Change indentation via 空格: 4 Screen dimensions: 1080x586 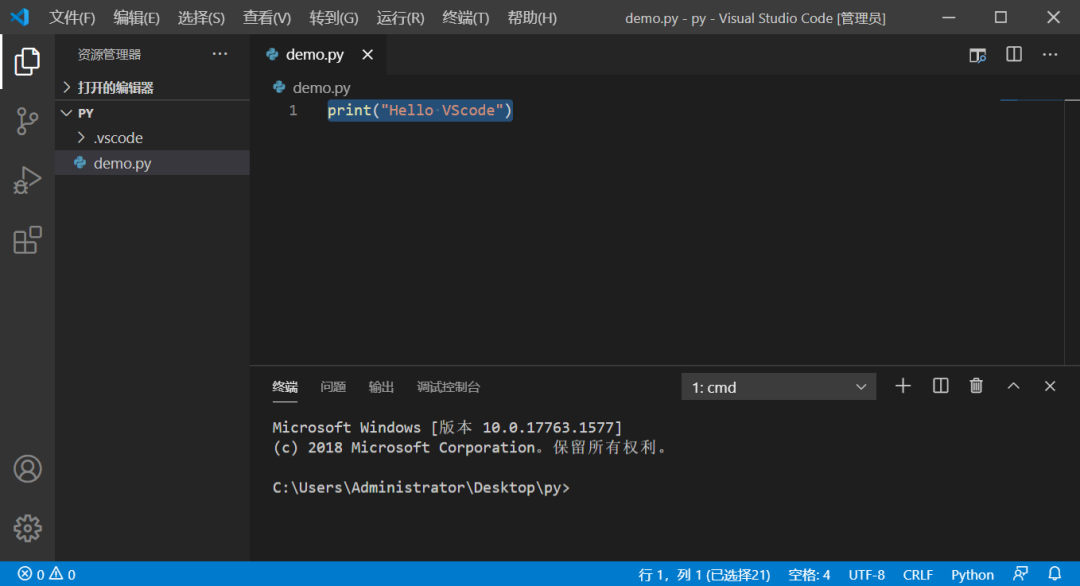(809, 574)
